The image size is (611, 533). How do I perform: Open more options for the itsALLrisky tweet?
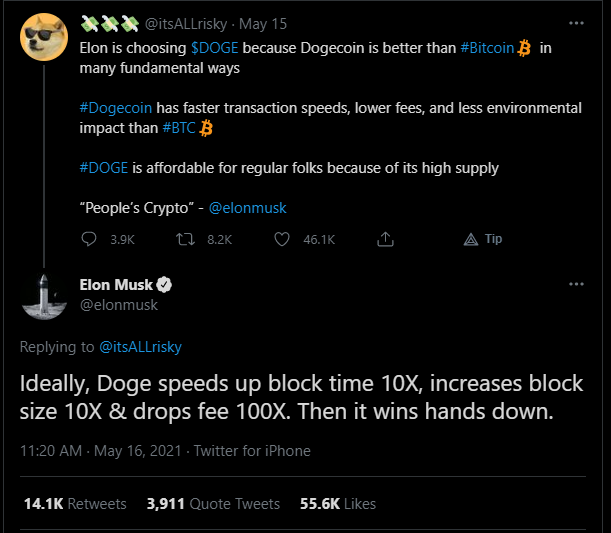[576, 23]
